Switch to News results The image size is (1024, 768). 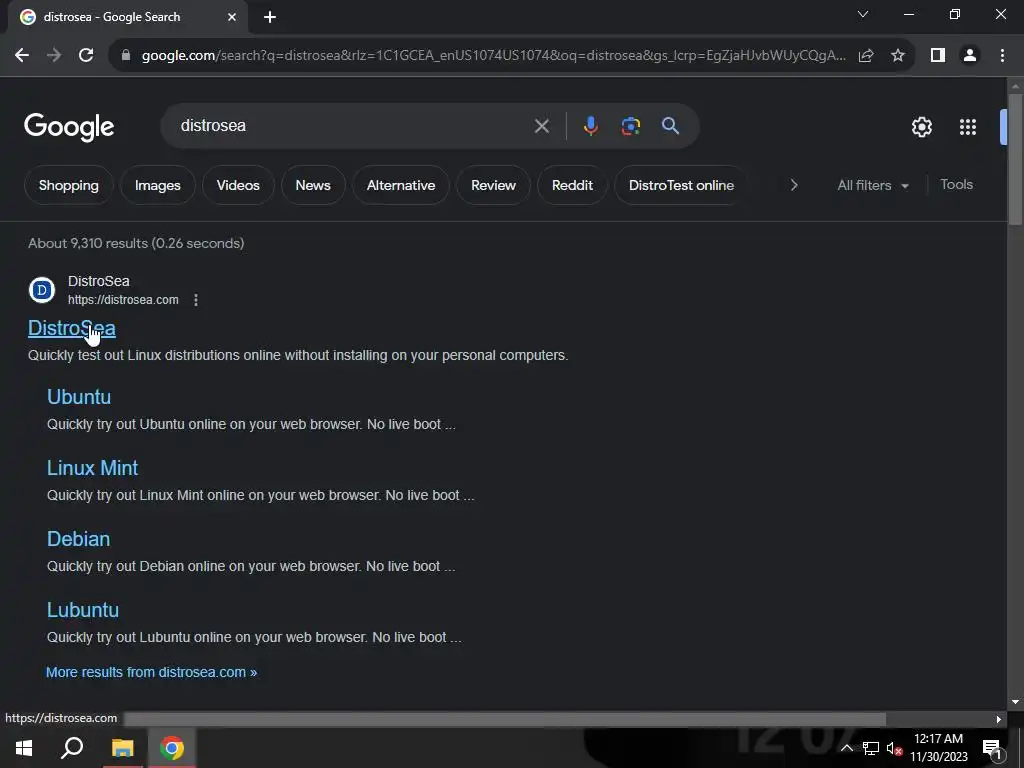point(313,185)
